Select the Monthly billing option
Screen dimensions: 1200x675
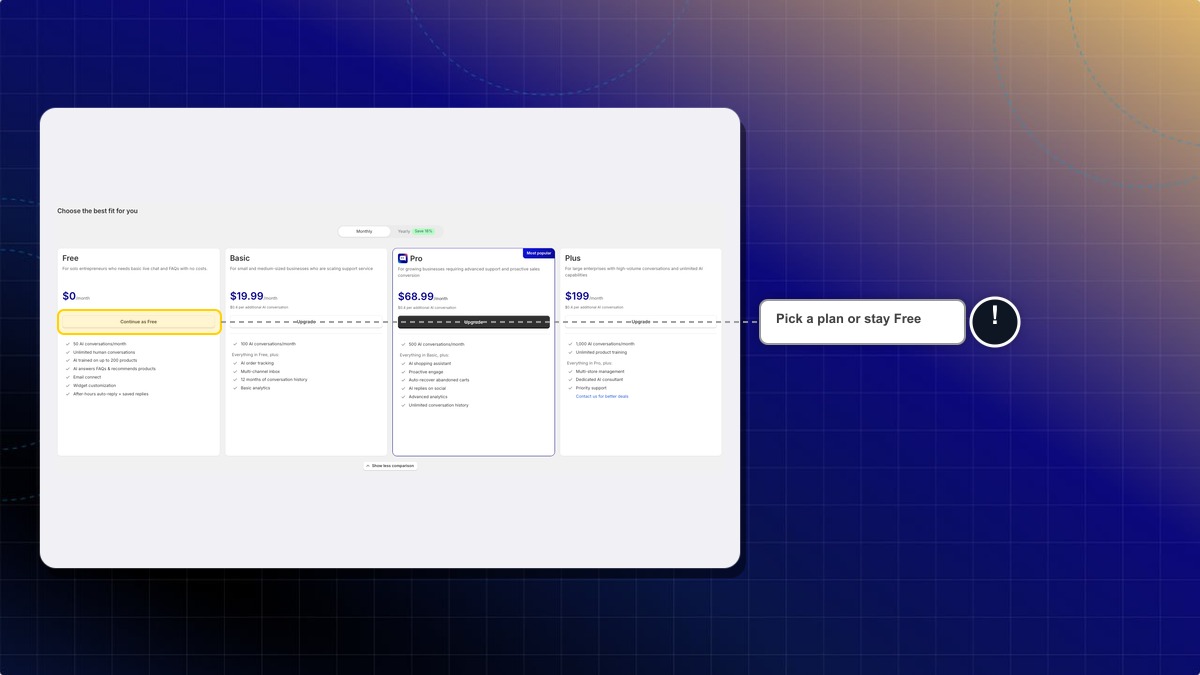click(364, 231)
